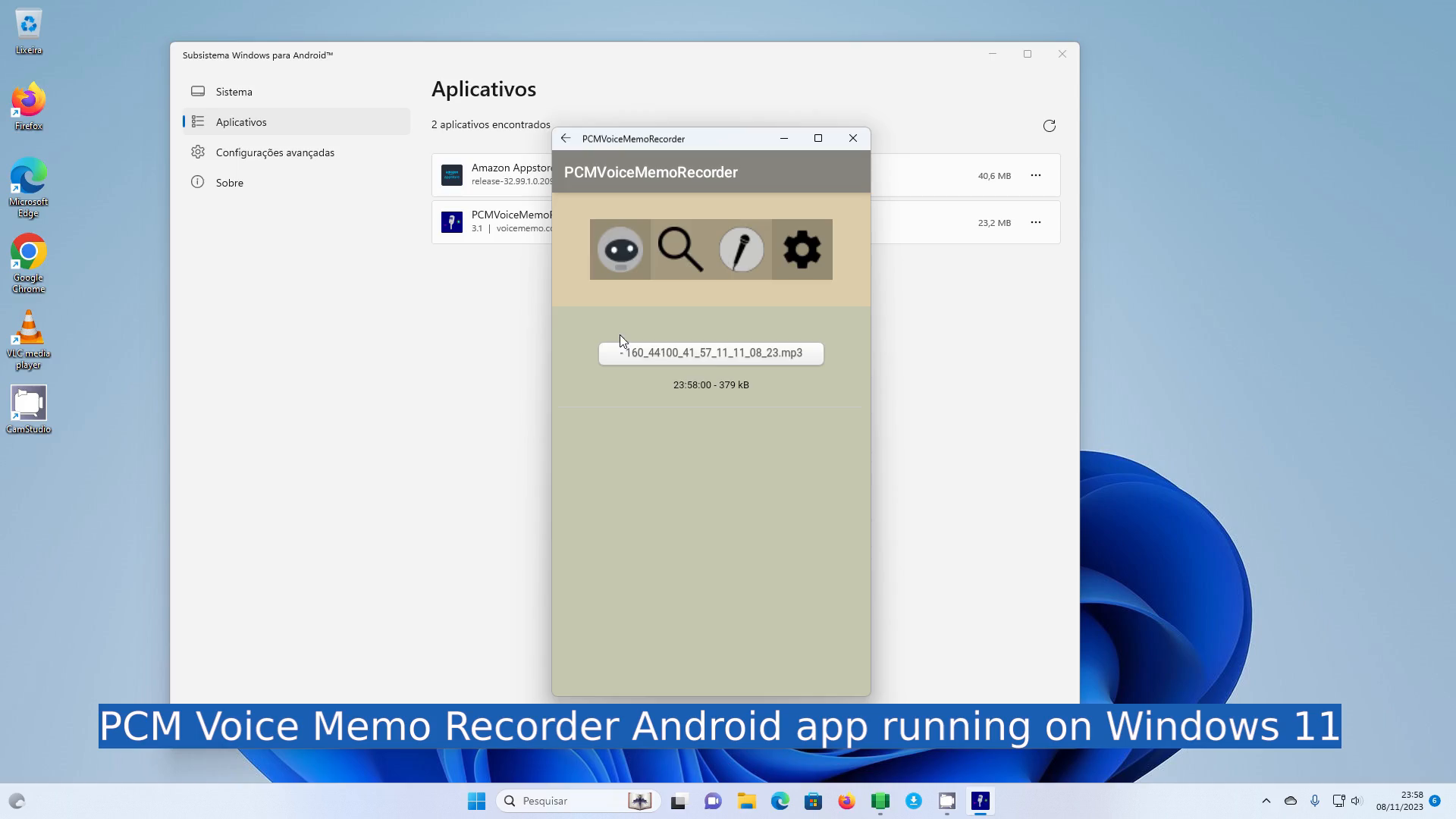Click the back arrow in the PCMVoiceMemoRecorder title bar
The height and width of the screenshot is (819, 1456).
click(566, 138)
